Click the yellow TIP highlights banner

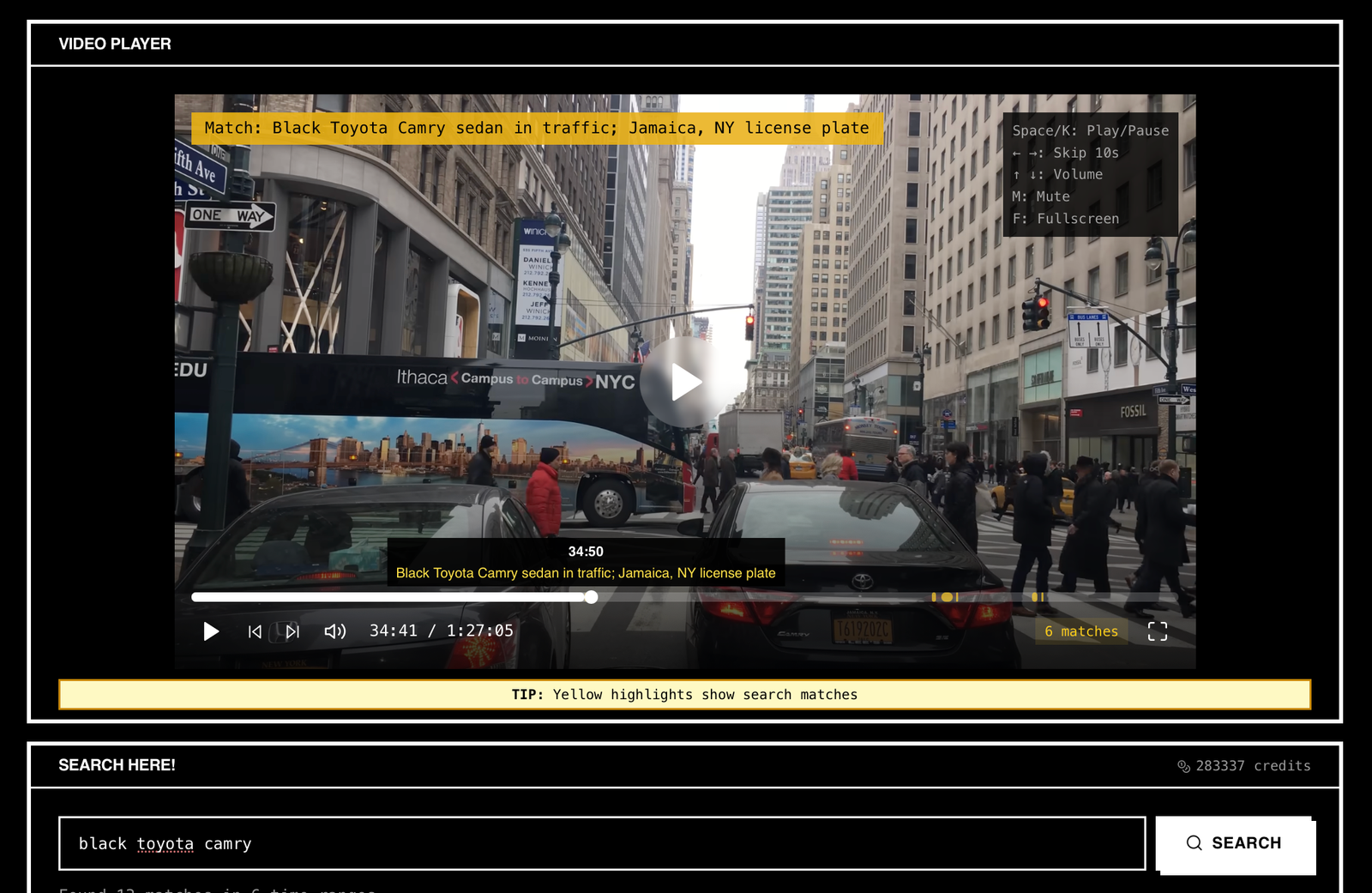684,694
